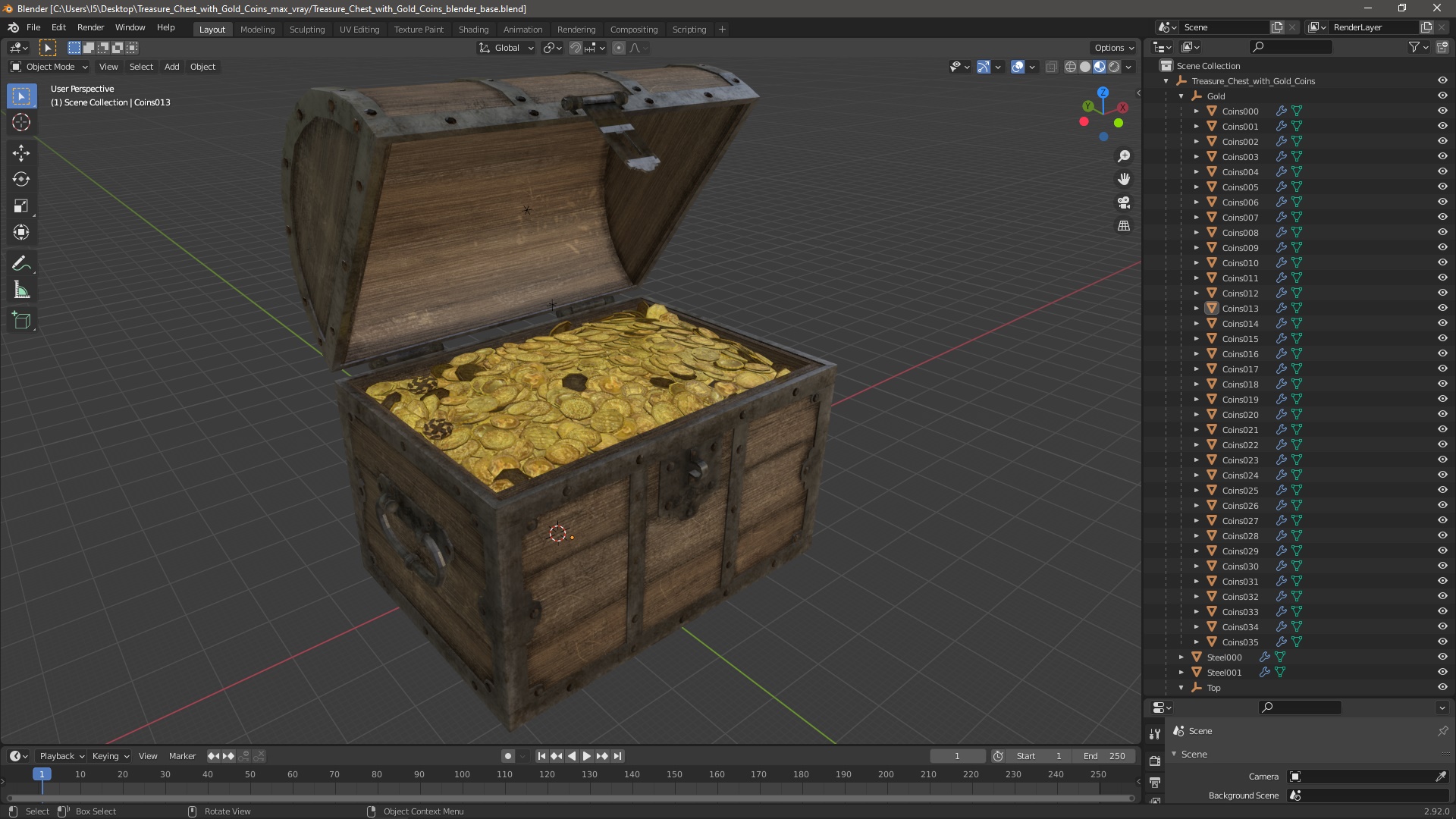This screenshot has width=1456, height=819.
Task: Open the timeline View menu
Action: tap(148, 756)
